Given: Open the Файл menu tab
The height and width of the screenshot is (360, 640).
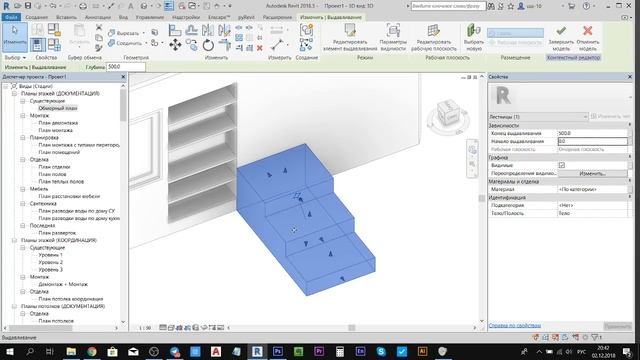Looking at the screenshot, I should tap(11, 17).
